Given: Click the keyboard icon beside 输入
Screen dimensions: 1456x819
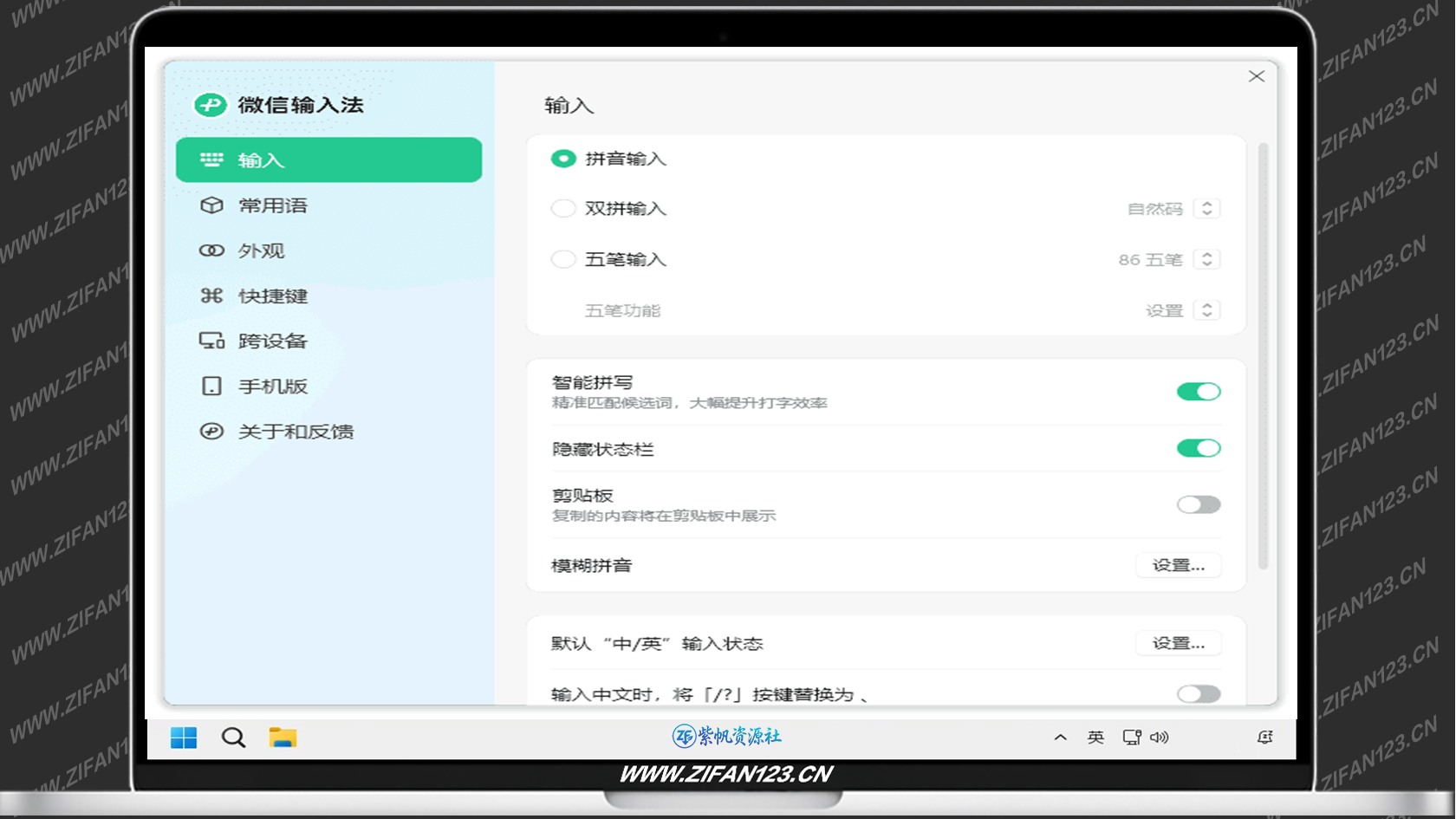Looking at the screenshot, I should tap(211, 159).
